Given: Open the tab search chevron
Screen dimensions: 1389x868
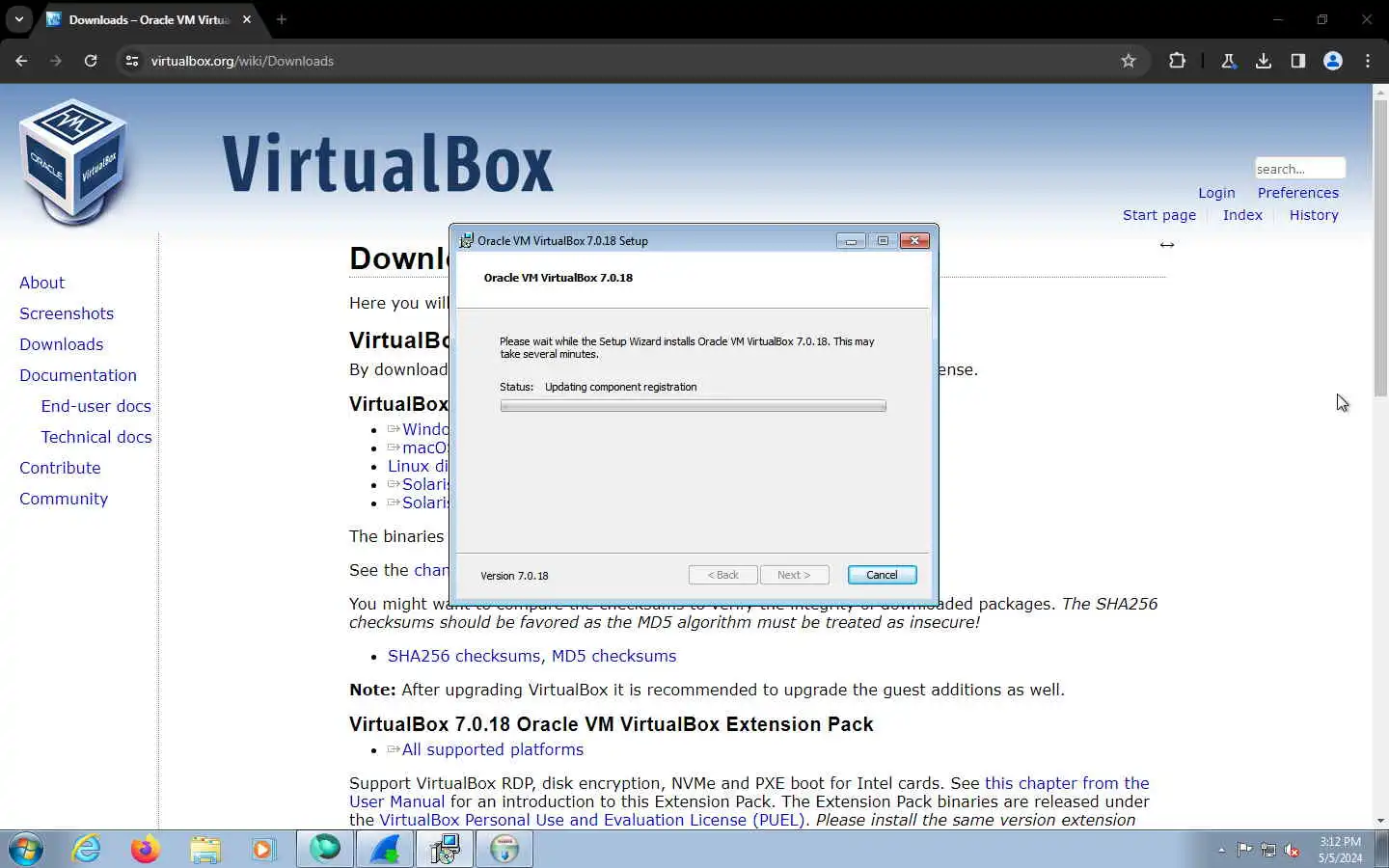Looking at the screenshot, I should [x=19, y=19].
